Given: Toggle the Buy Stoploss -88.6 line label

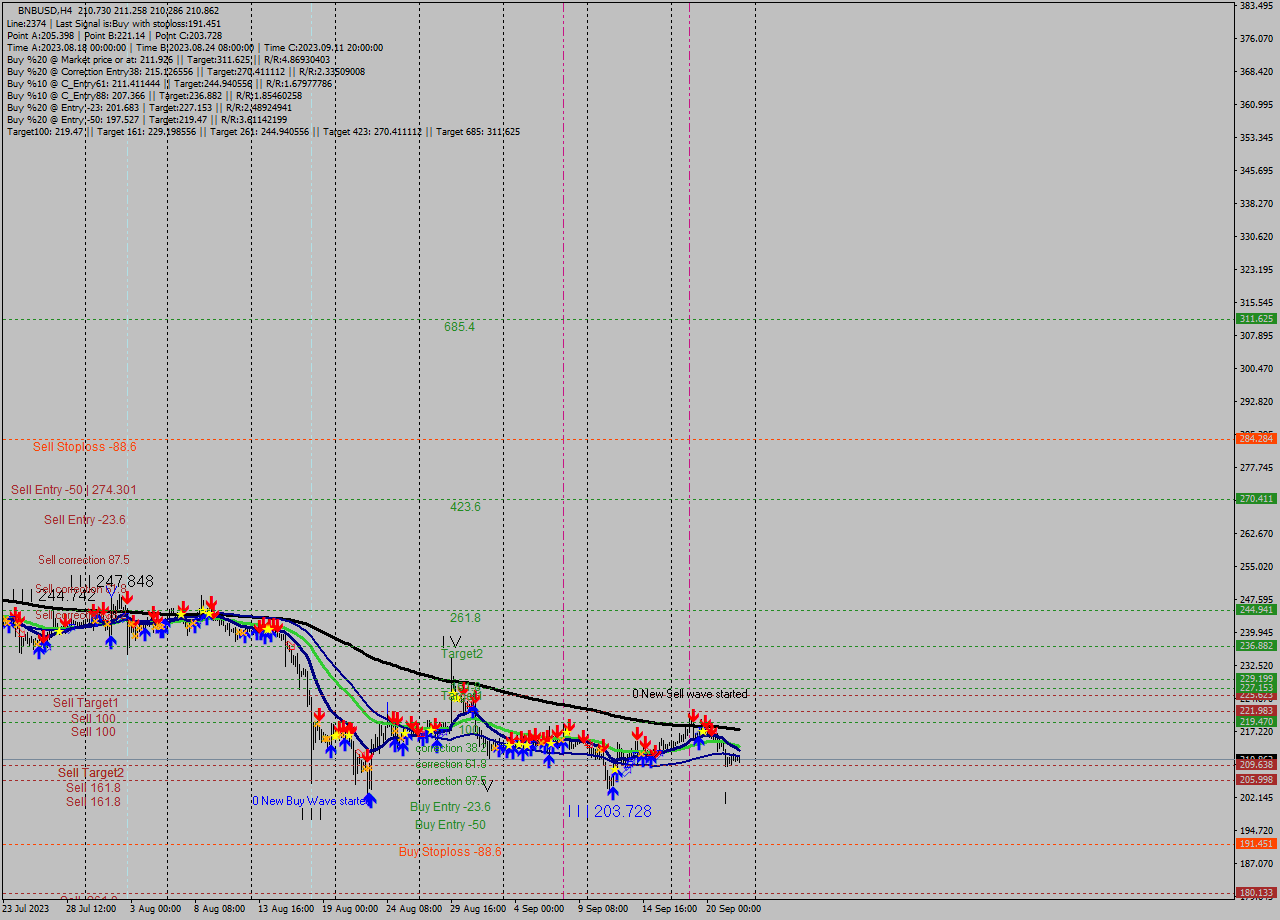Looking at the screenshot, I should (451, 851).
